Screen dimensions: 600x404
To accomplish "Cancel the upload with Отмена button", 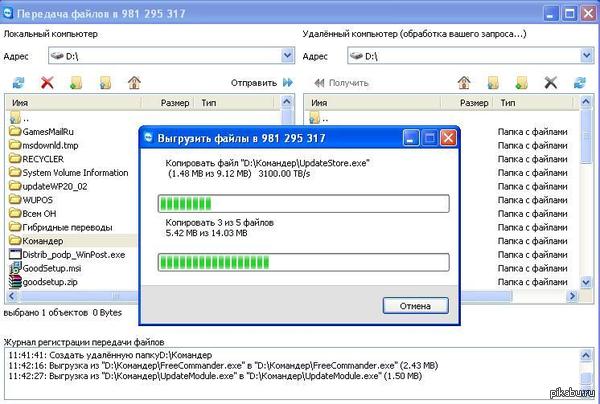I will click(x=416, y=306).
